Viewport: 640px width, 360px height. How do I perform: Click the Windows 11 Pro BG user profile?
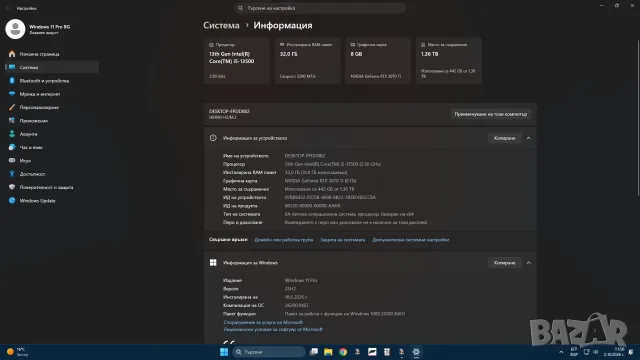pos(39,29)
